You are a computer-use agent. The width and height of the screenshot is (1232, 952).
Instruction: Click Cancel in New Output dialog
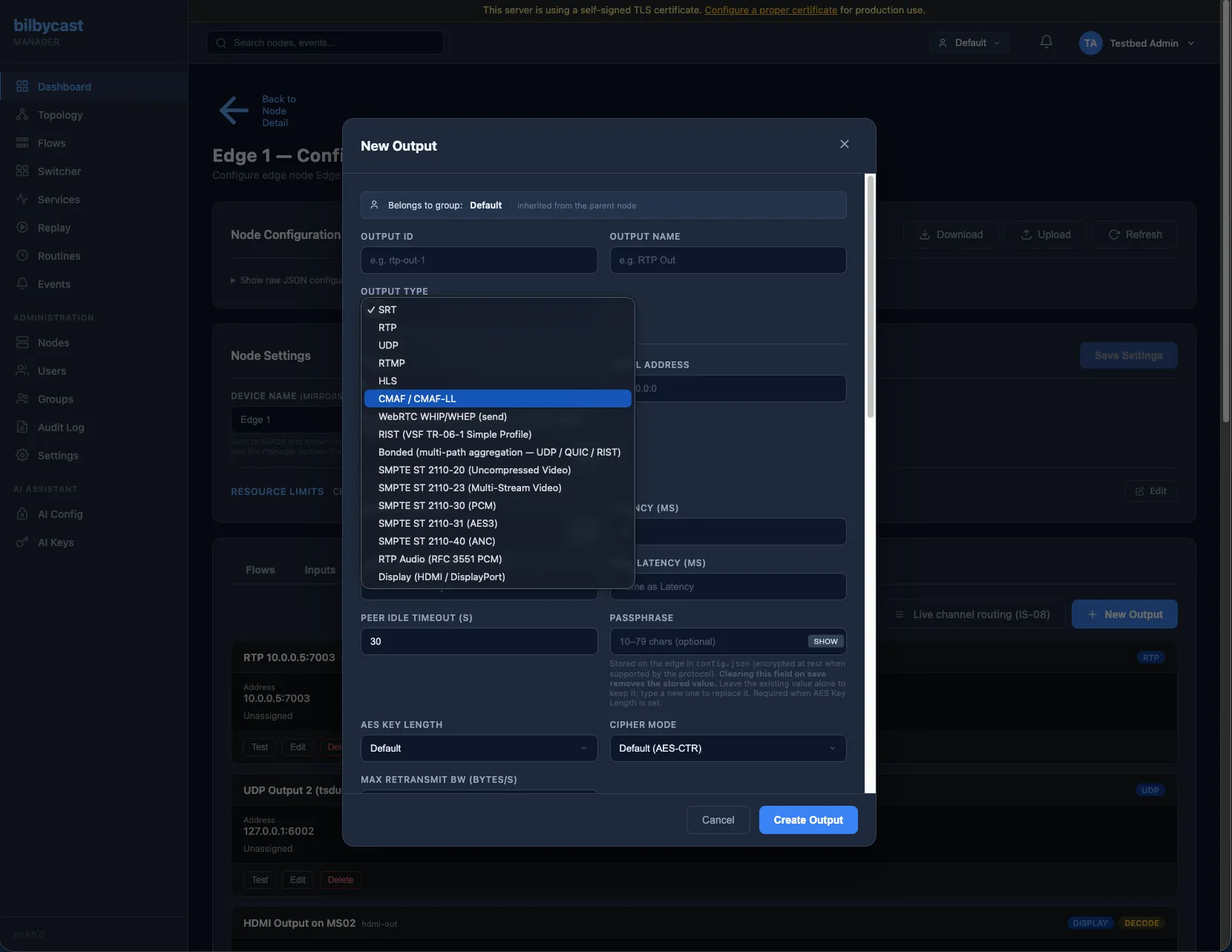[718, 820]
